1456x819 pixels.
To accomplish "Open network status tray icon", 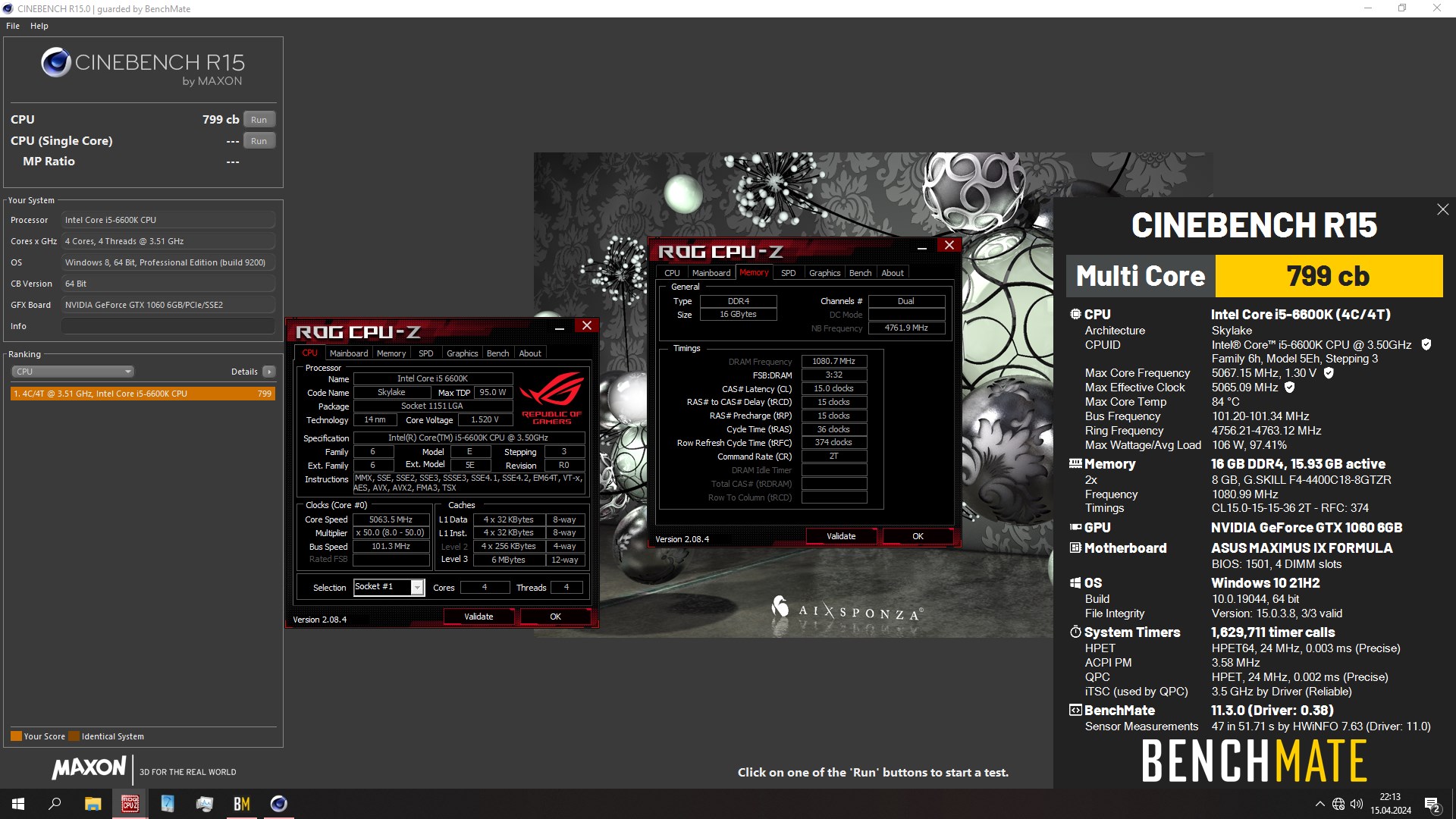I will coord(1338,804).
